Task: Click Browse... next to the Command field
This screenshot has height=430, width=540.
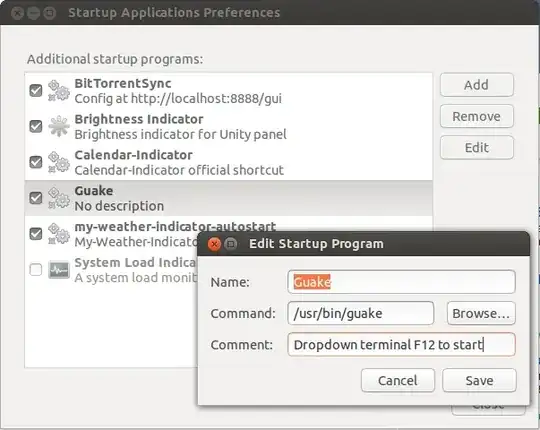Action: pyautogui.click(x=481, y=313)
